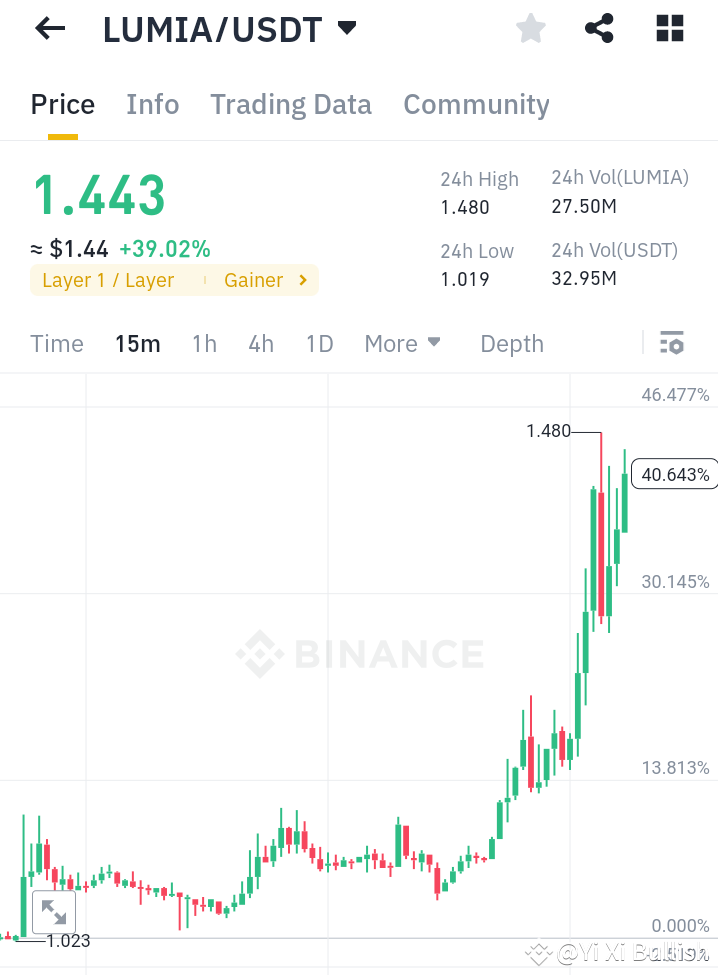Tap the back arrow to exit the chart
The image size is (718, 975).
coord(48,28)
